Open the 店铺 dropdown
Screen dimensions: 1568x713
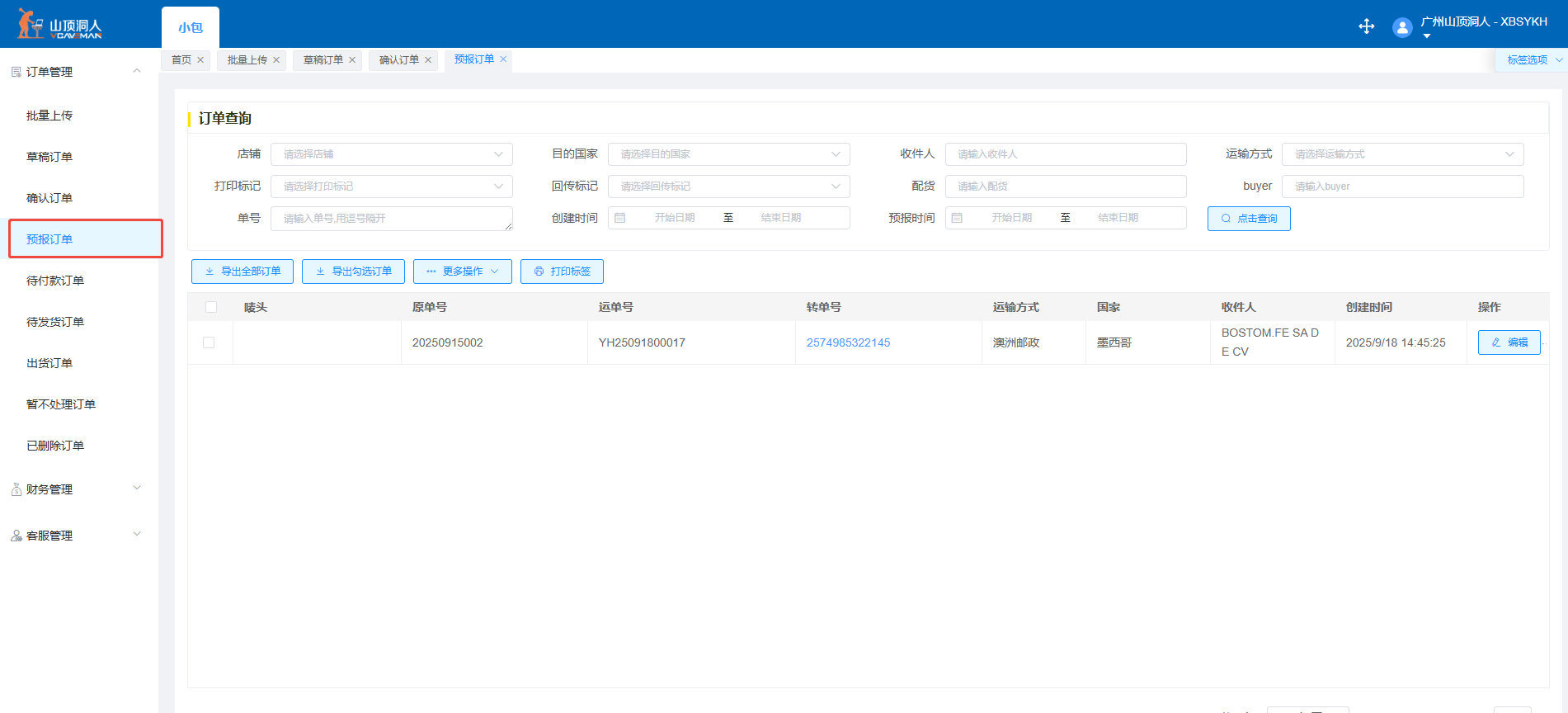coord(391,154)
